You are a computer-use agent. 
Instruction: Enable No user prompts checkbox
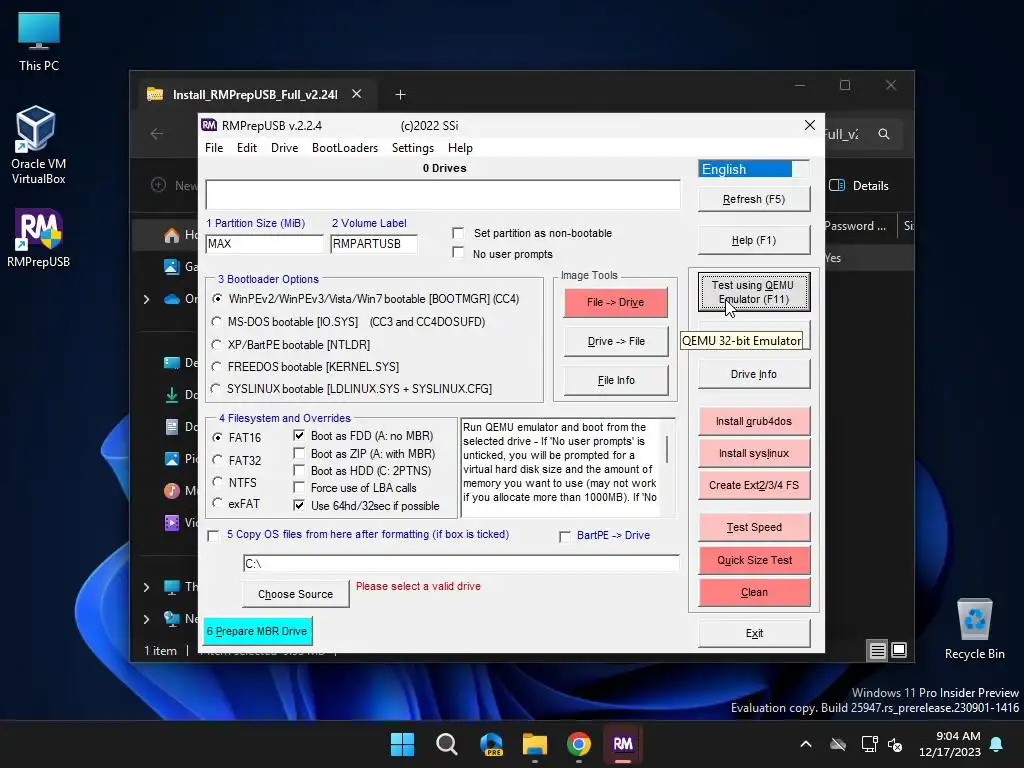point(458,253)
